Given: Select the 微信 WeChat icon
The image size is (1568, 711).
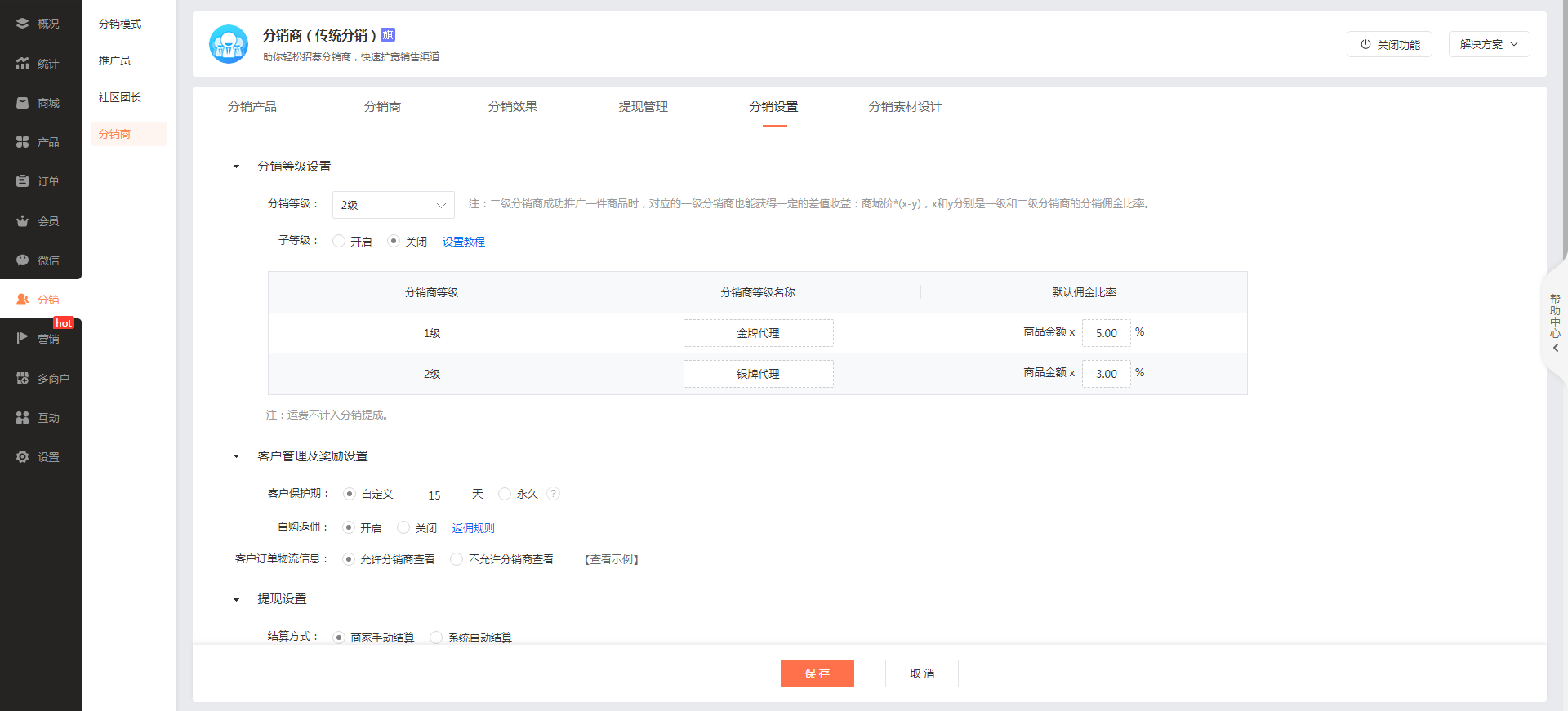Looking at the screenshot, I should [22, 260].
